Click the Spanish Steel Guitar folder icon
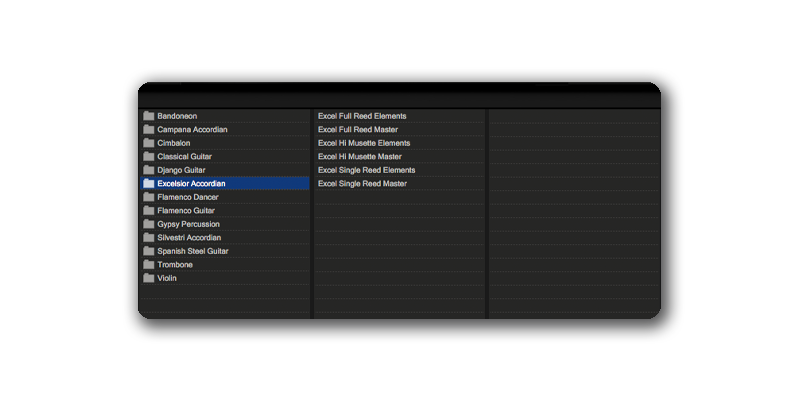The width and height of the screenshot is (800, 400). 148,251
